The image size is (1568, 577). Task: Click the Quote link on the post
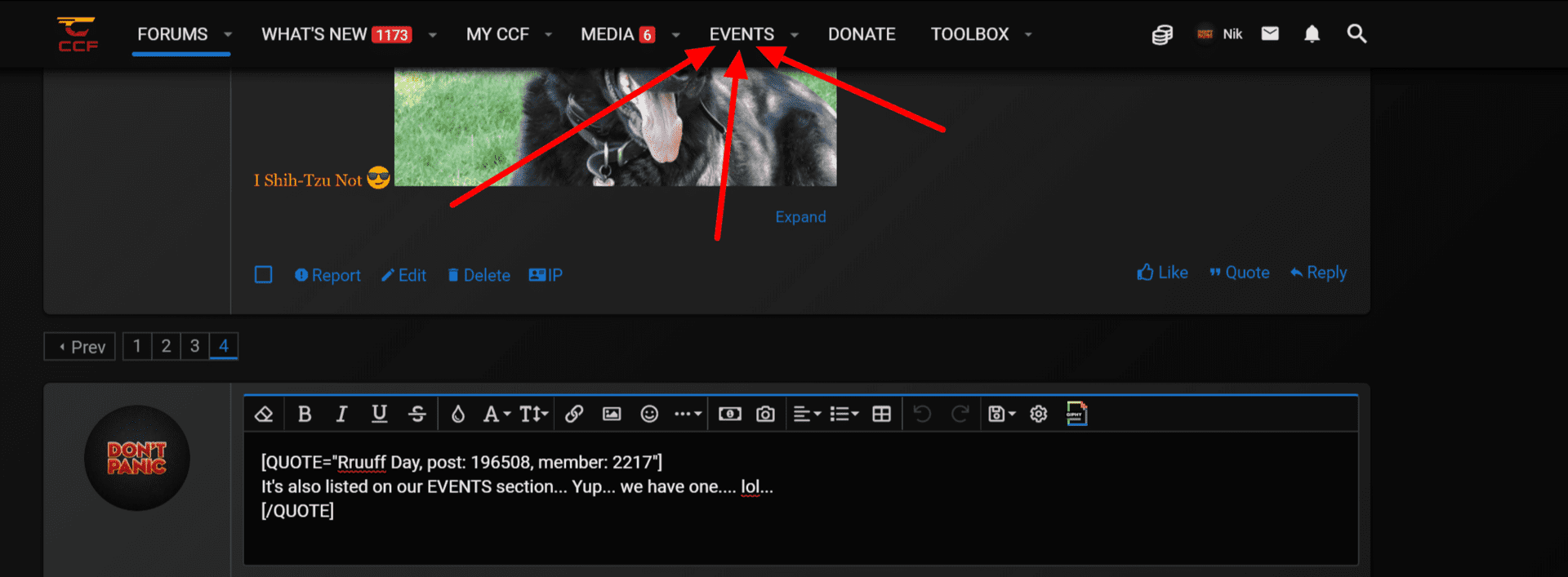(x=1240, y=273)
